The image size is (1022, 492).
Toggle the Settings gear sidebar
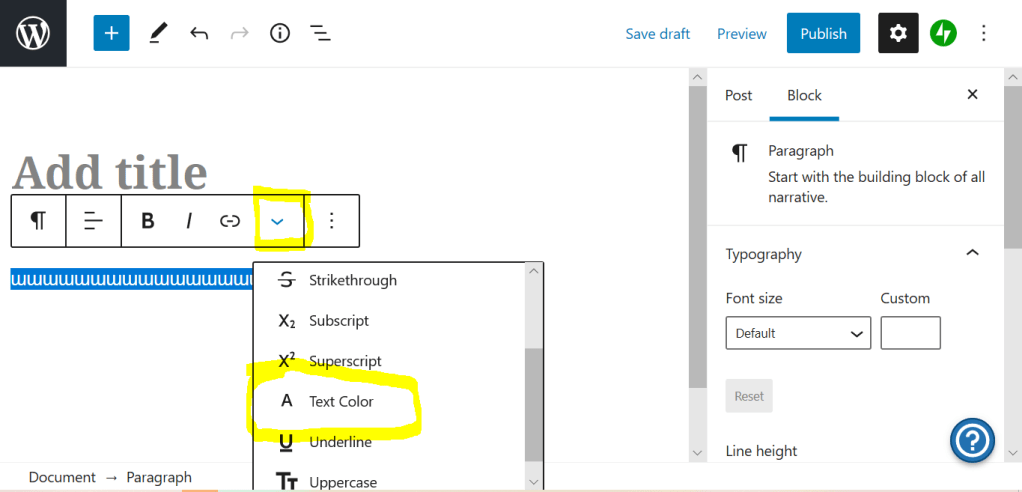coord(898,33)
